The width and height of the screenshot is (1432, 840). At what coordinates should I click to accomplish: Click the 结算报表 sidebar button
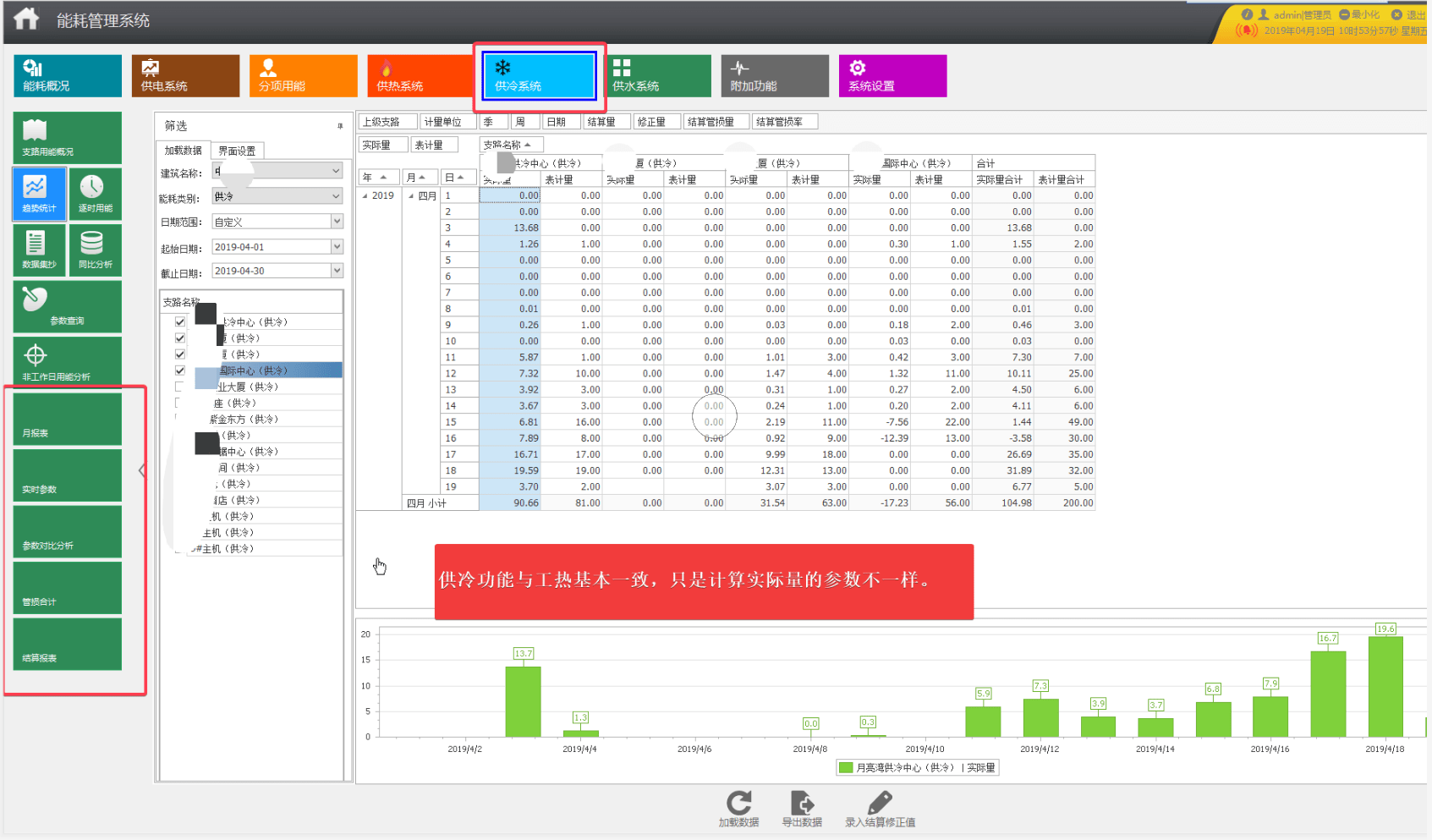[68, 644]
